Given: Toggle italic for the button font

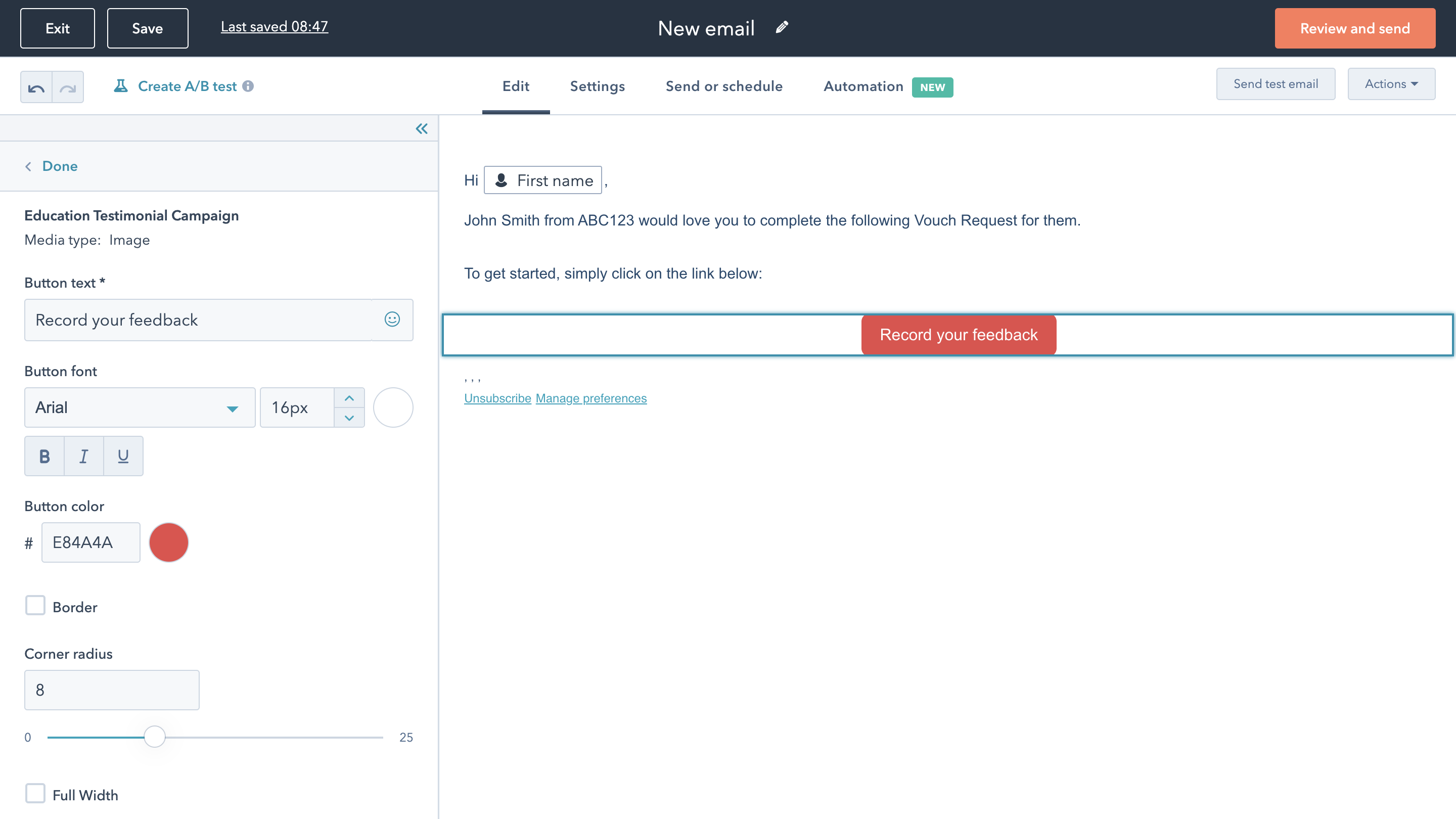Looking at the screenshot, I should click(83, 456).
